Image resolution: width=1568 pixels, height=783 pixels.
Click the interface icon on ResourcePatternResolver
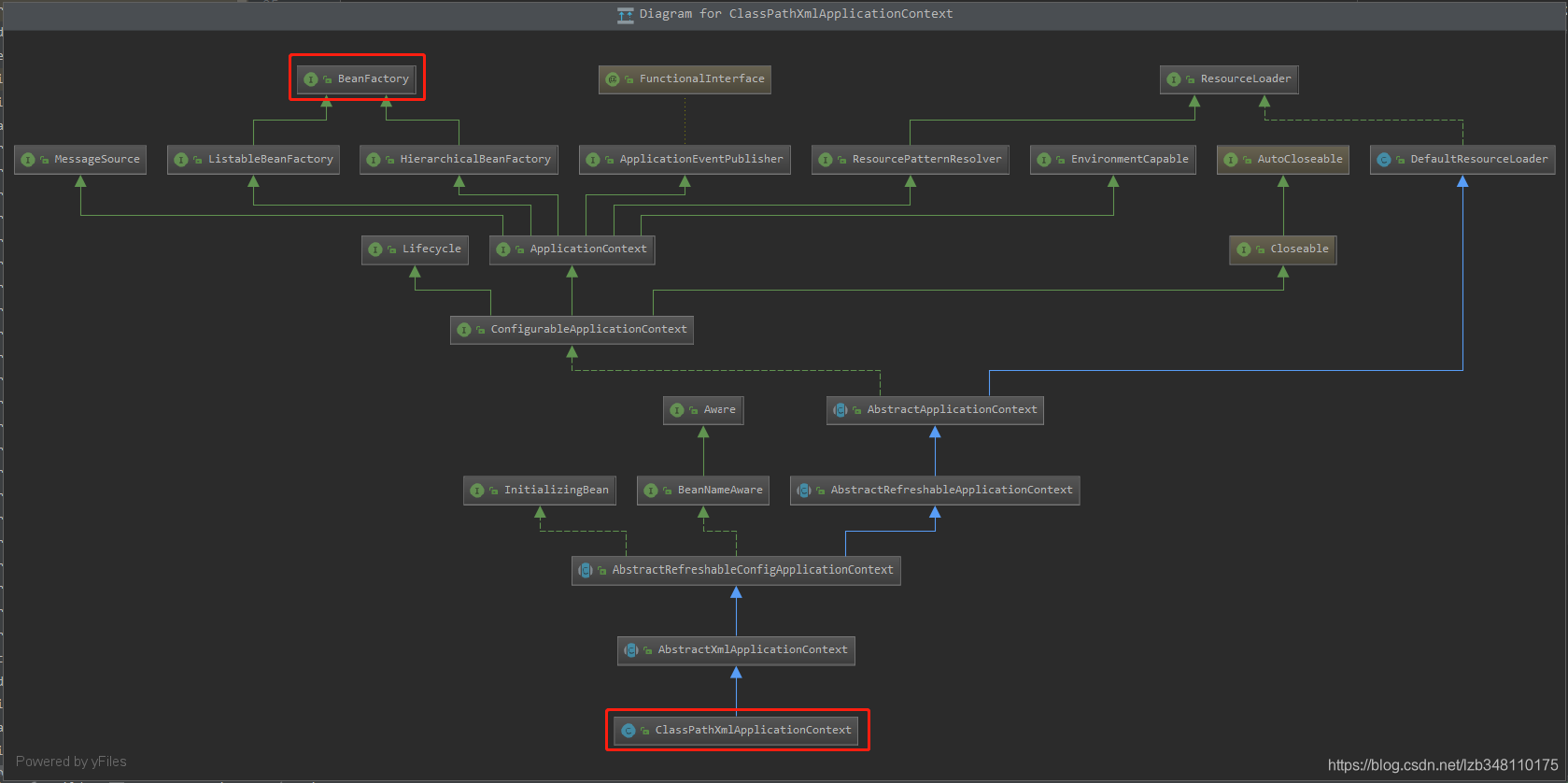[826, 160]
